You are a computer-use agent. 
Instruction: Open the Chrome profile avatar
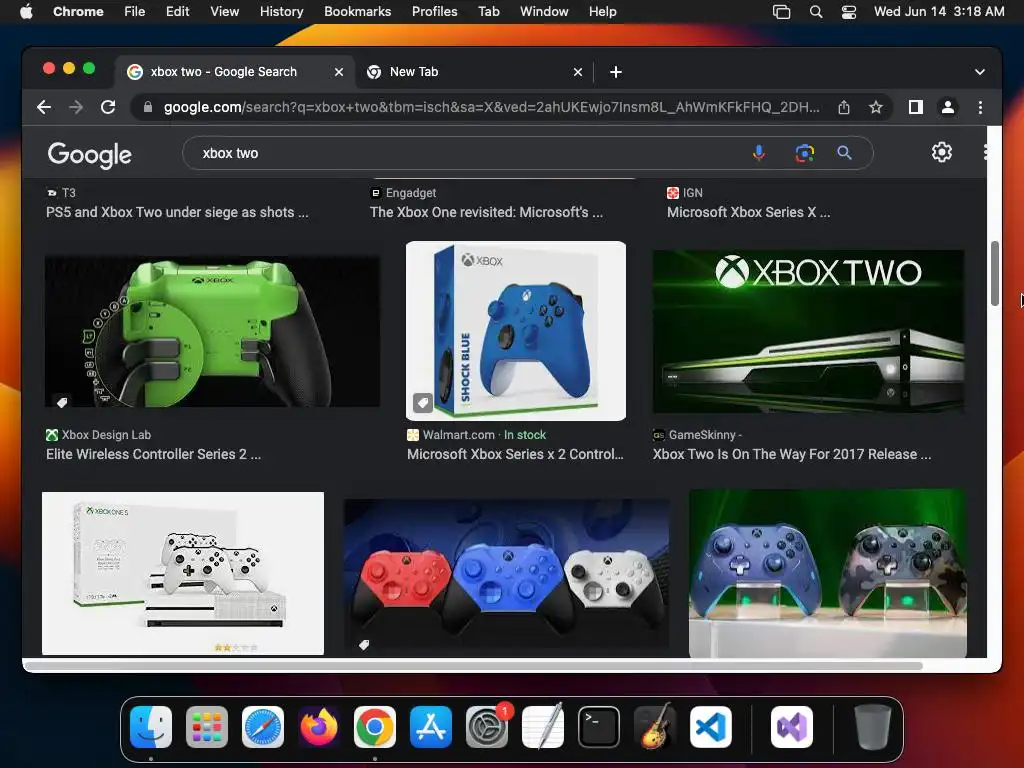[x=948, y=107]
